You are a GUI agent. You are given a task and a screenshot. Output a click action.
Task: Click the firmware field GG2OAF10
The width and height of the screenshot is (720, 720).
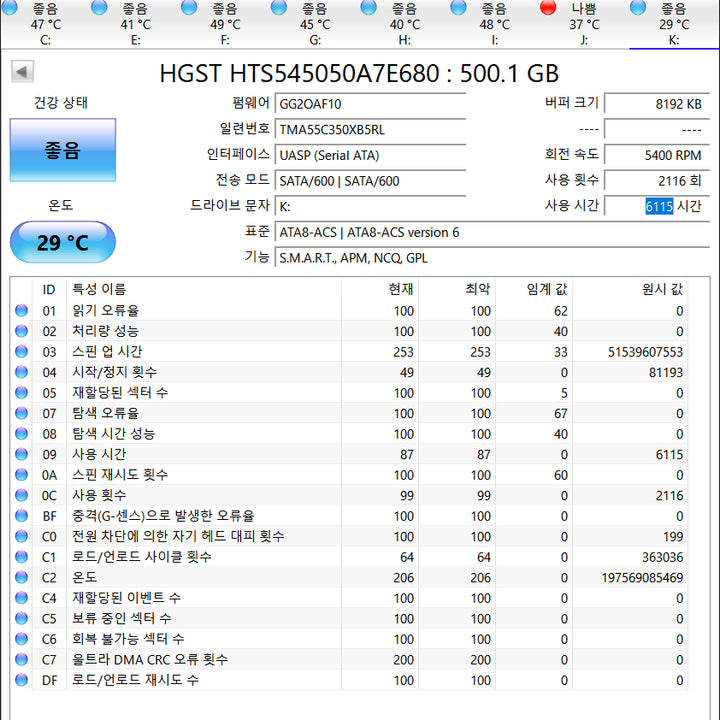click(x=370, y=104)
